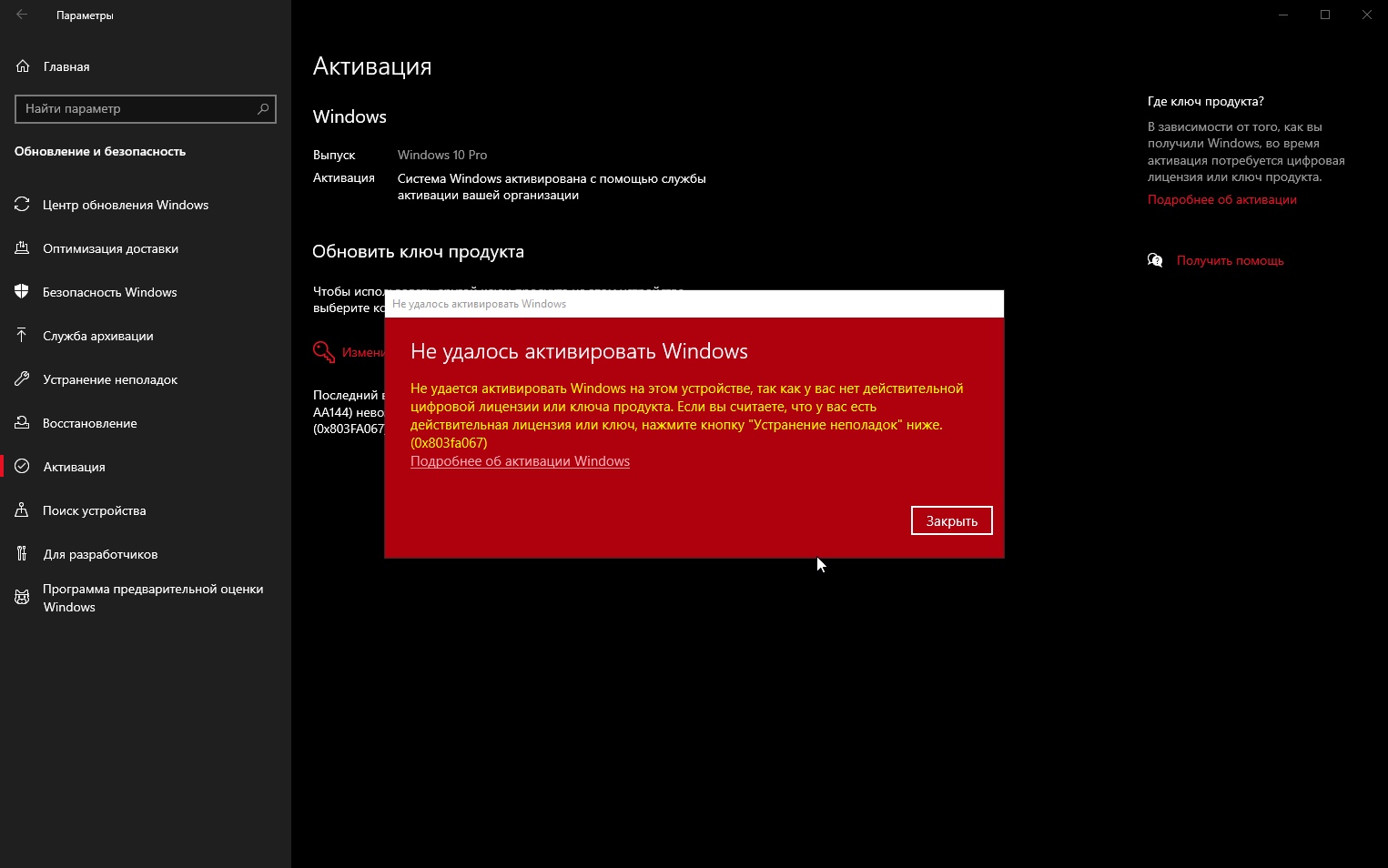Click Обновление и безопасность category heading
The width and height of the screenshot is (1388, 868).
[x=100, y=151]
